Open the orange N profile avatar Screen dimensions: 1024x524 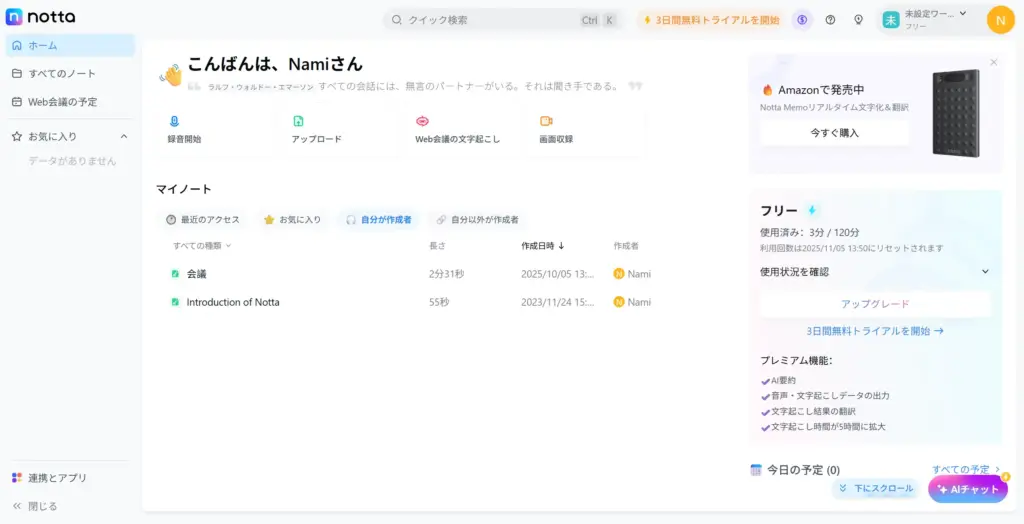point(1000,20)
